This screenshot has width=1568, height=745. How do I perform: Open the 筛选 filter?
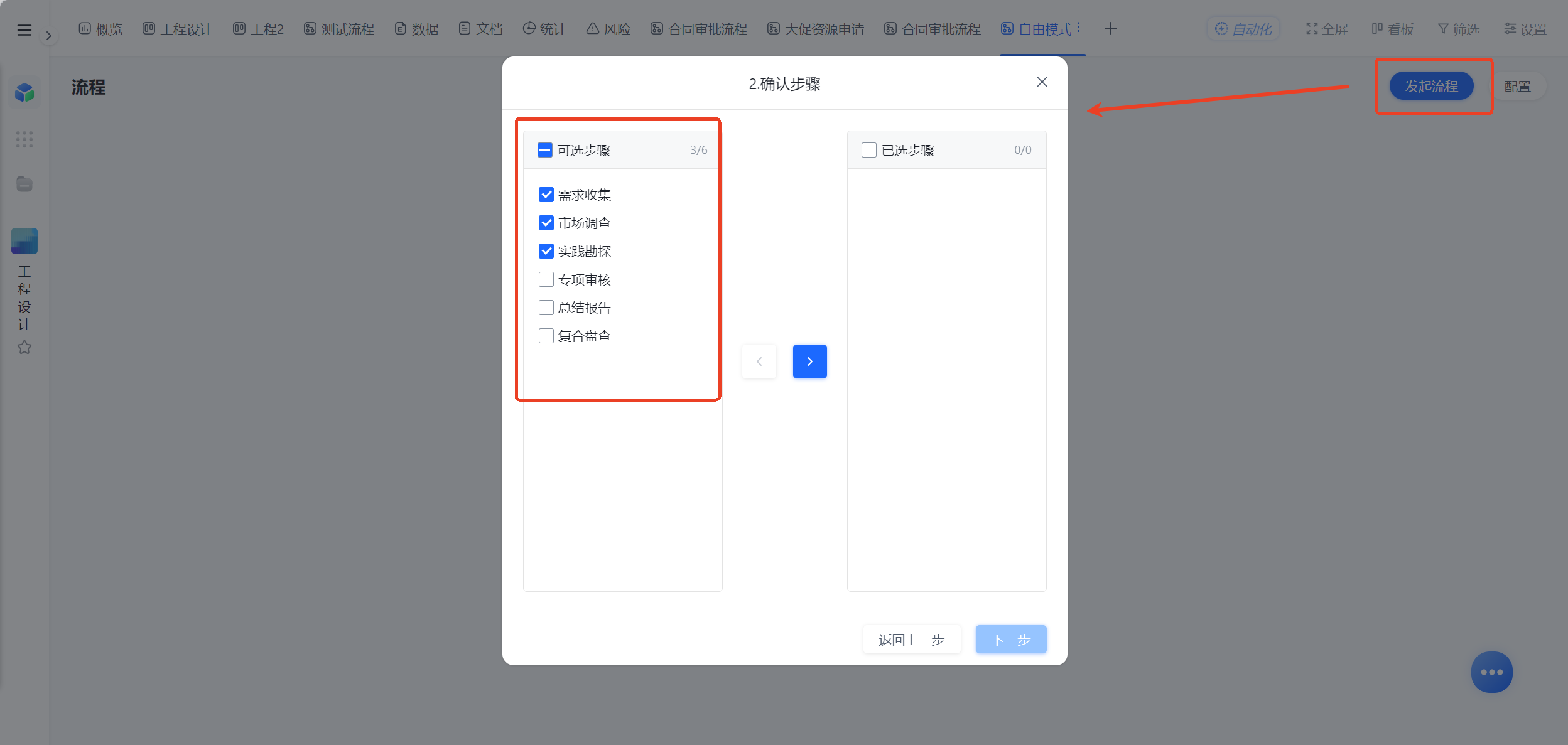click(x=1458, y=29)
